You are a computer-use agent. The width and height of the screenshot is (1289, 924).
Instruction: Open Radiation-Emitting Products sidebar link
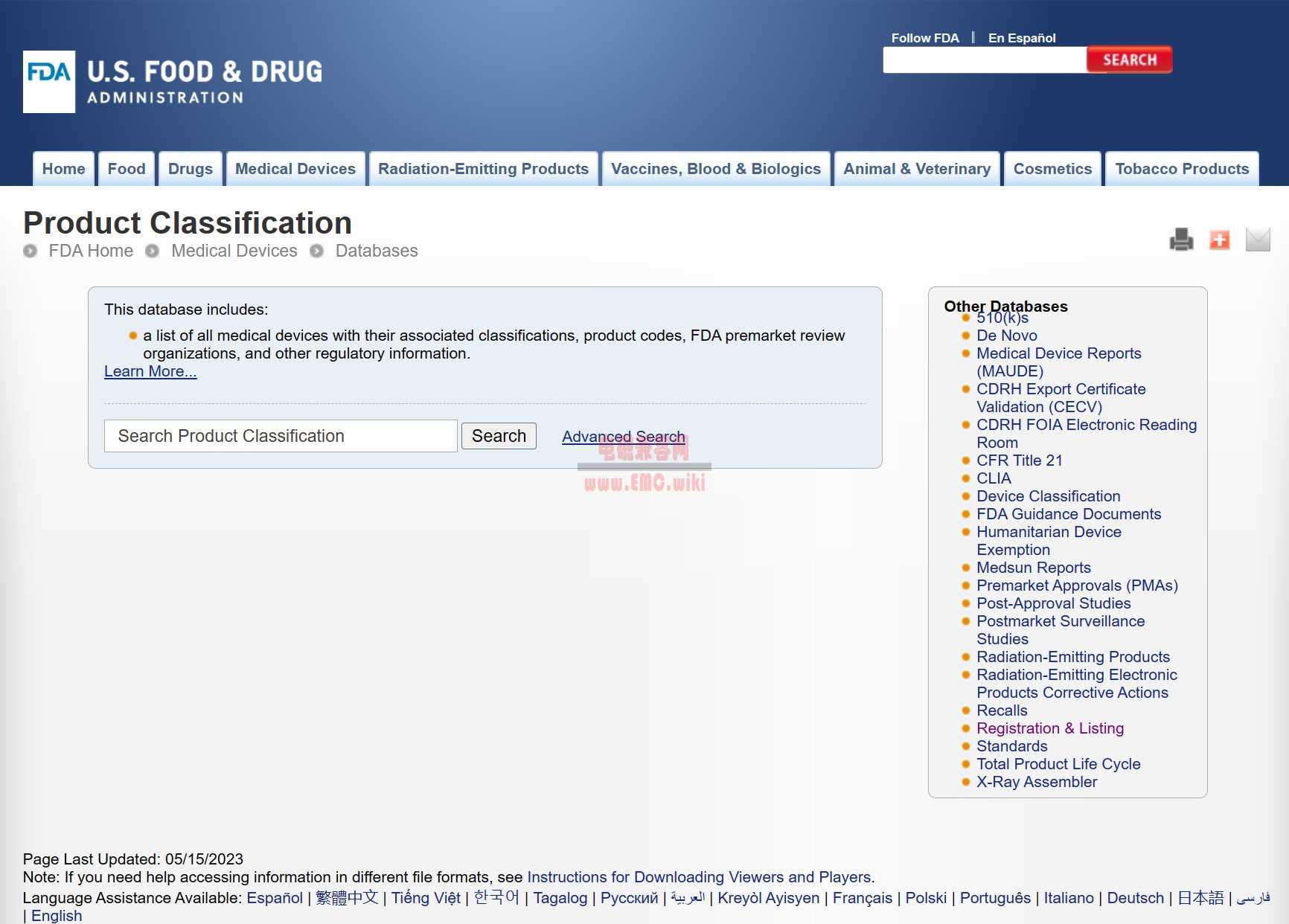pos(1073,657)
